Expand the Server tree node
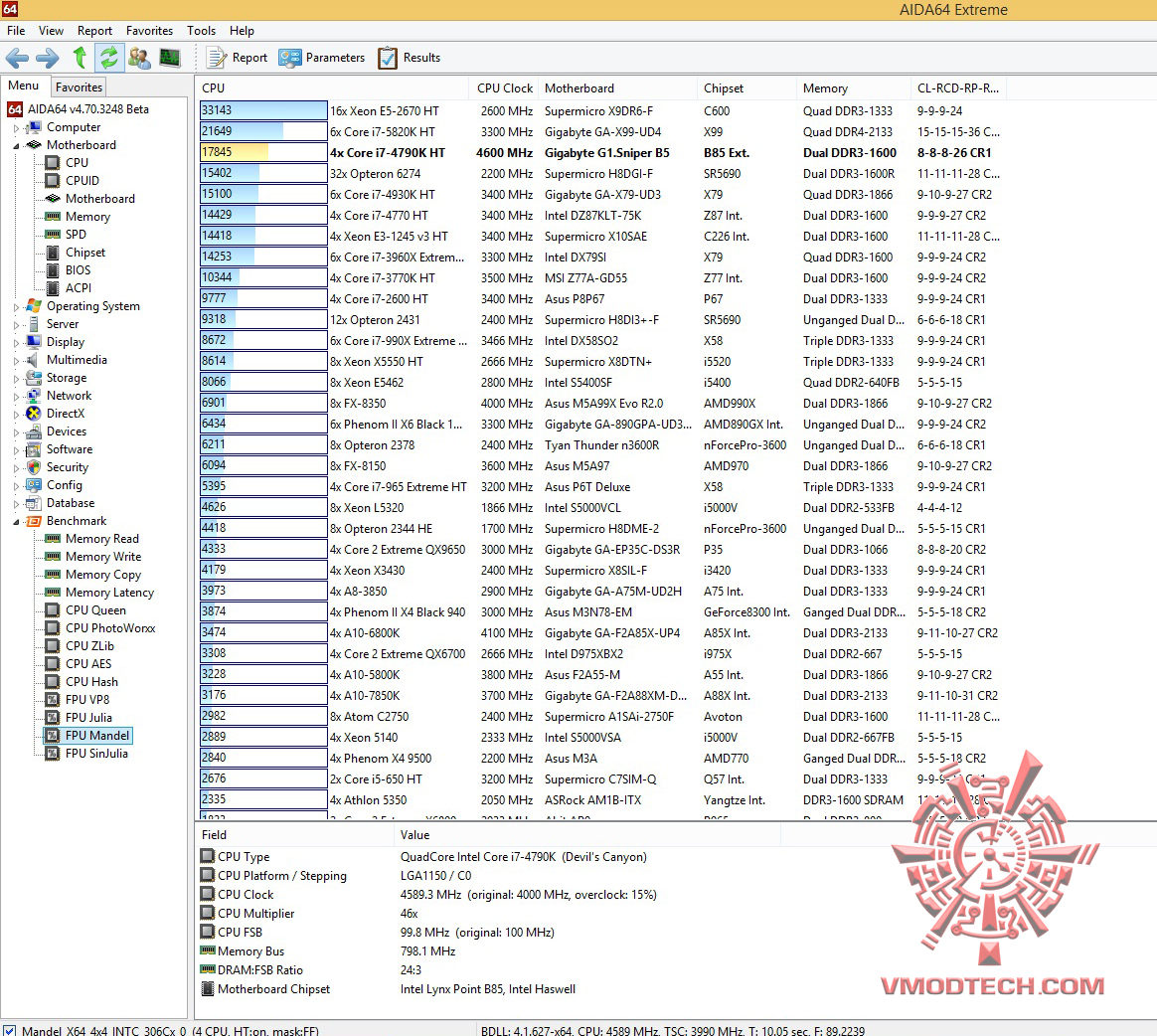This screenshot has width=1157, height=1036. coord(16,324)
